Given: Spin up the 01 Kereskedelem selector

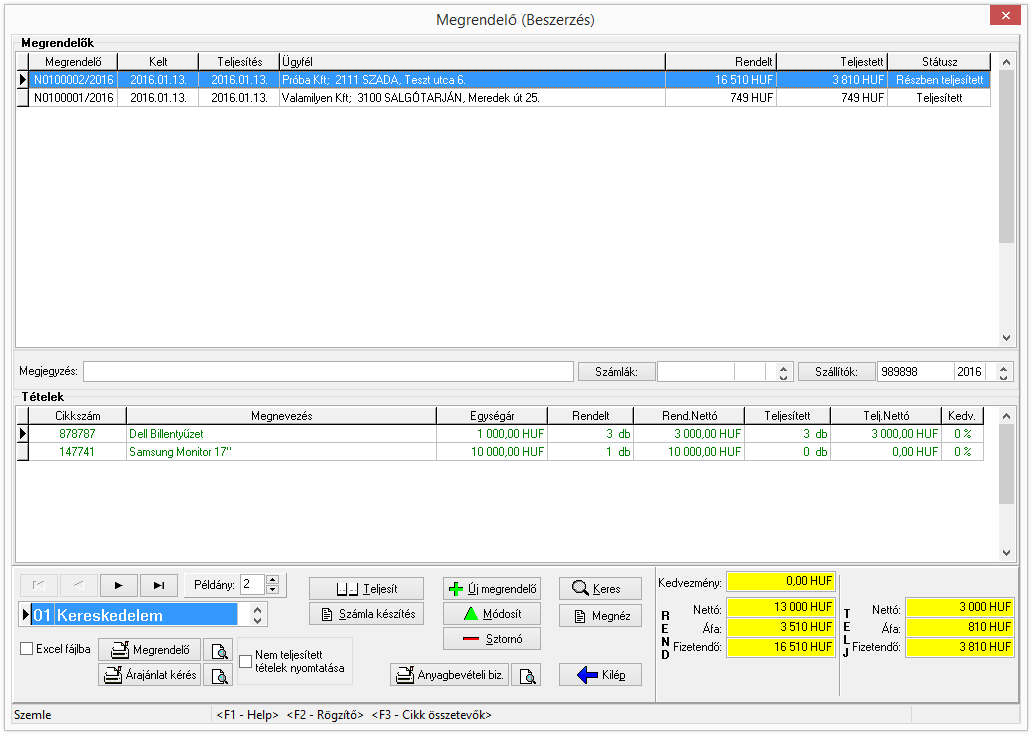Looking at the screenshot, I should pos(258,610).
